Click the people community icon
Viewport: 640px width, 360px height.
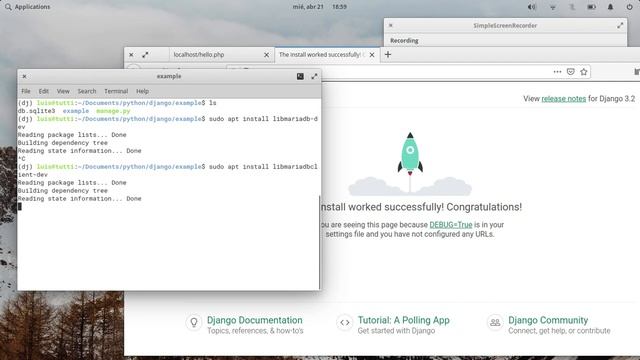pos(495,322)
